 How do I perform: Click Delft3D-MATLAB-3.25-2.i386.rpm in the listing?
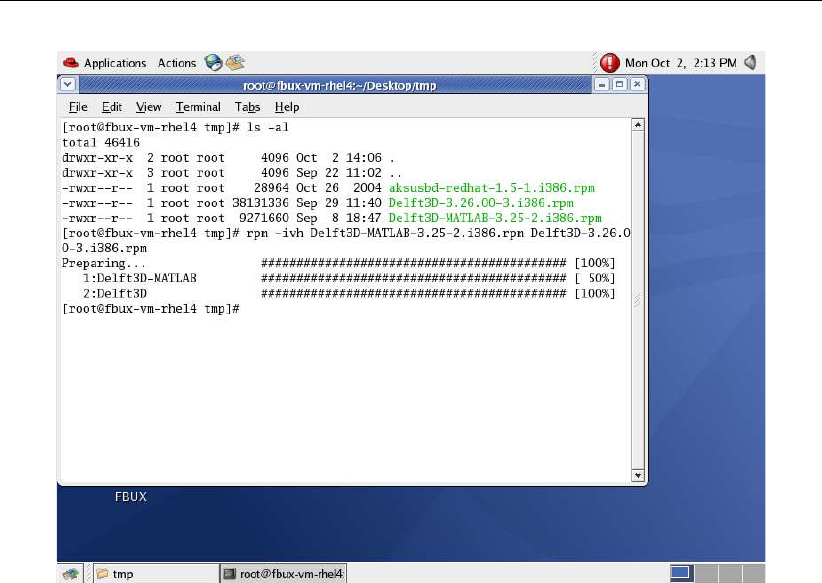pos(495,218)
